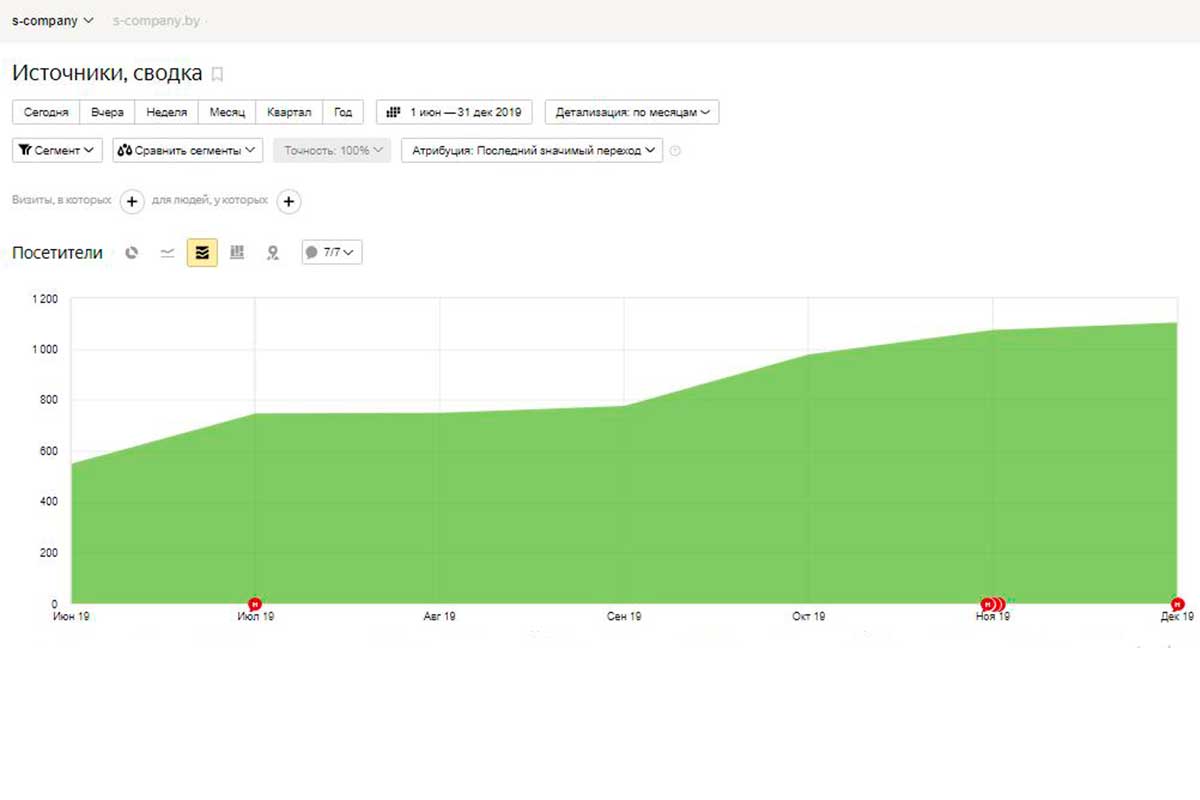
Task: Switch chart to pie chart view
Action: 132,253
